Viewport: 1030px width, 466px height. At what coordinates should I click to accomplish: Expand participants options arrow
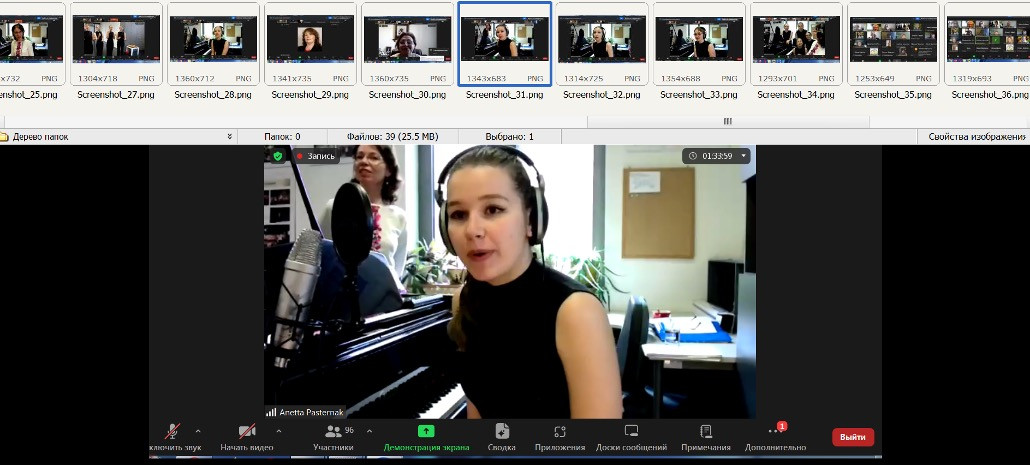point(369,431)
